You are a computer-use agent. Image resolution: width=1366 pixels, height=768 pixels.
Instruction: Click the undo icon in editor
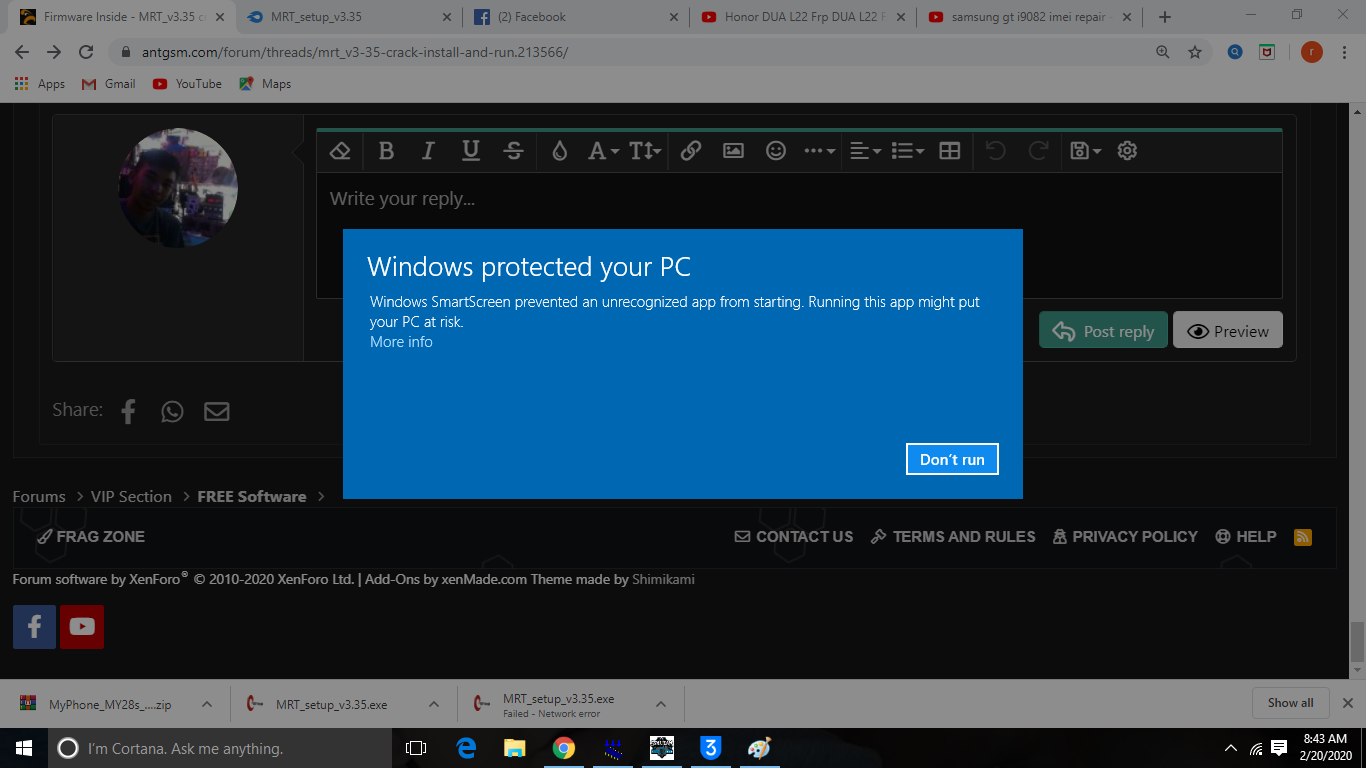[995, 151]
